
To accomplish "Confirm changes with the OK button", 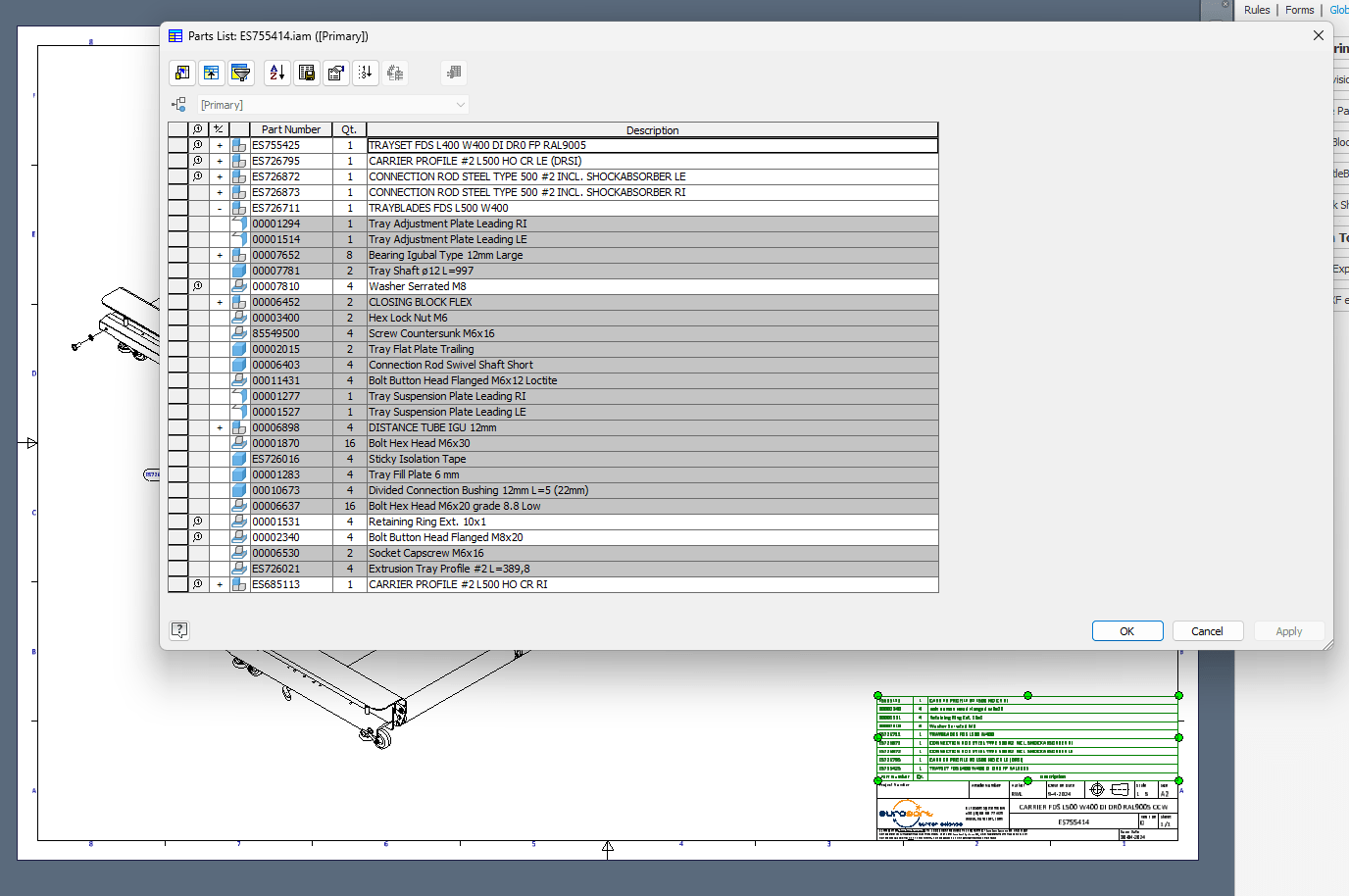I will [1126, 630].
